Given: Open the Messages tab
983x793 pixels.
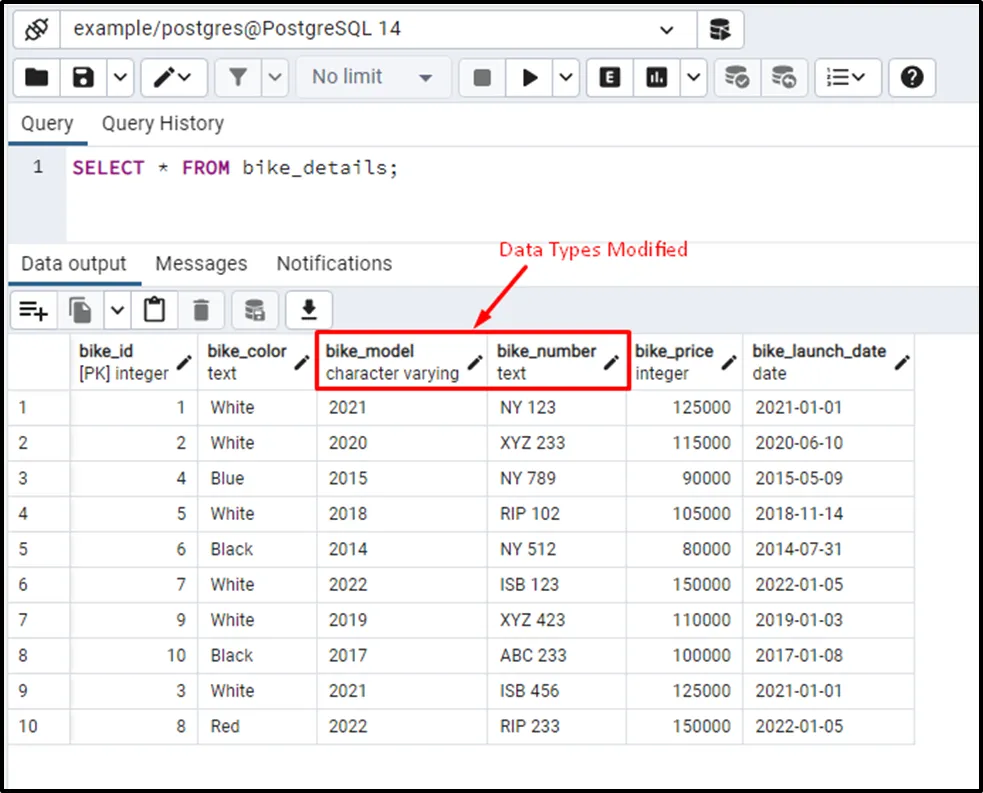Looking at the screenshot, I should tap(201, 264).
